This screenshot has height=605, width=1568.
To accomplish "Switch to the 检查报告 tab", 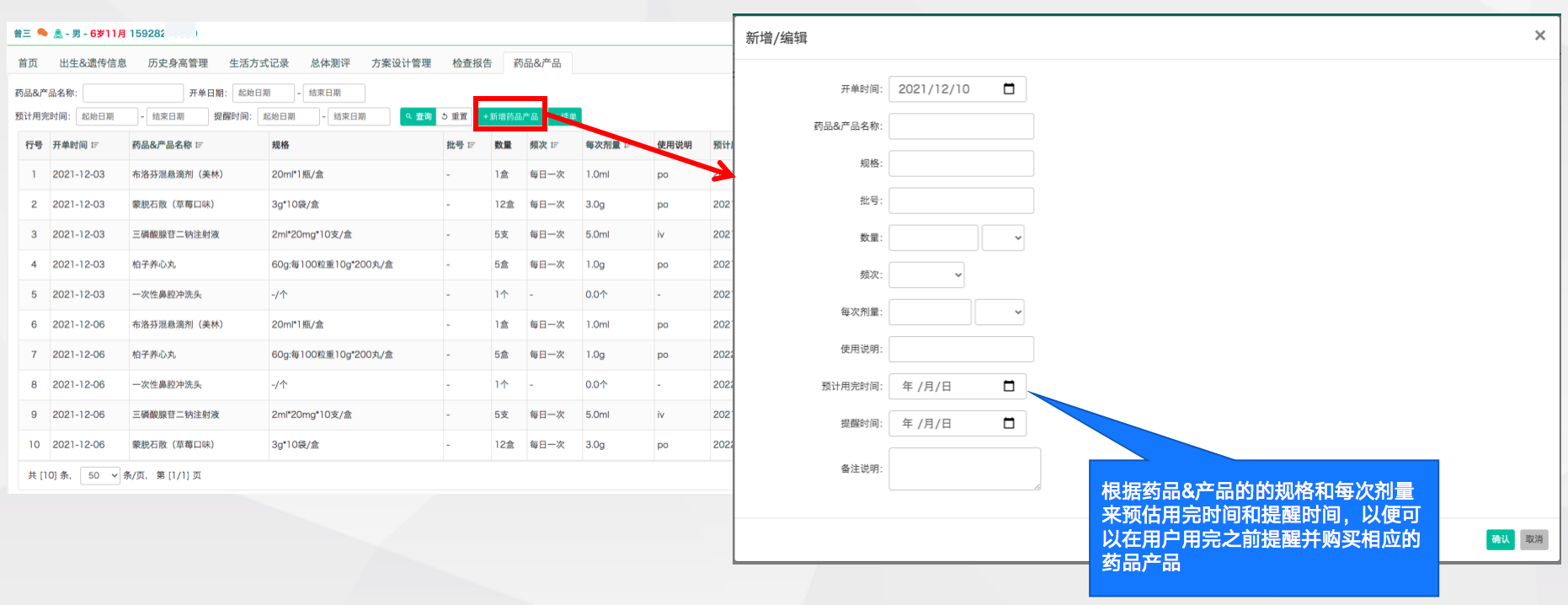I will [472, 63].
